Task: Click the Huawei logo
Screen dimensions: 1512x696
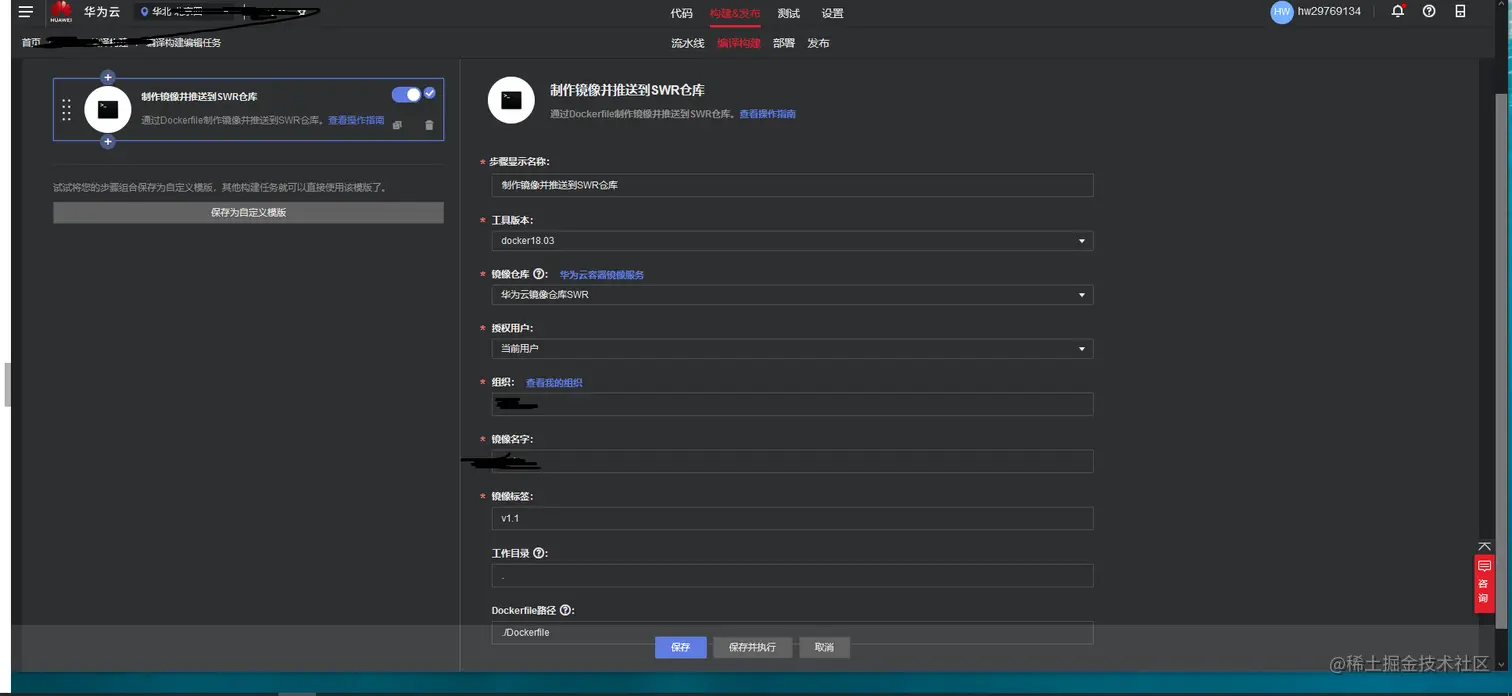Action: (62, 12)
